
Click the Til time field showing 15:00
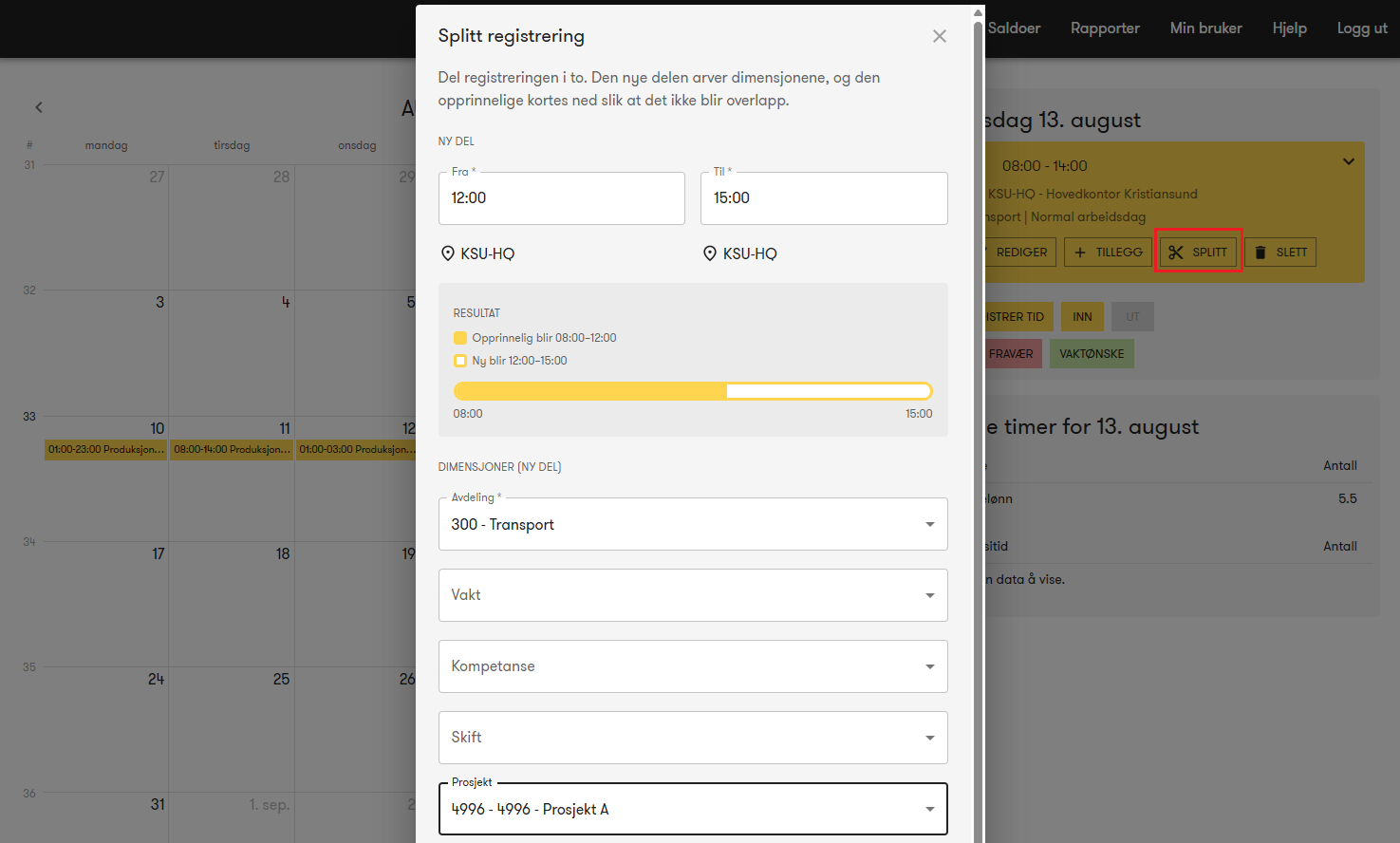pos(824,198)
